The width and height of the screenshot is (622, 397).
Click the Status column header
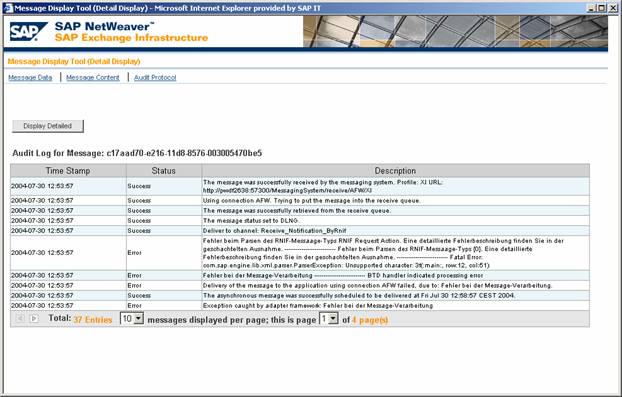coord(163,171)
